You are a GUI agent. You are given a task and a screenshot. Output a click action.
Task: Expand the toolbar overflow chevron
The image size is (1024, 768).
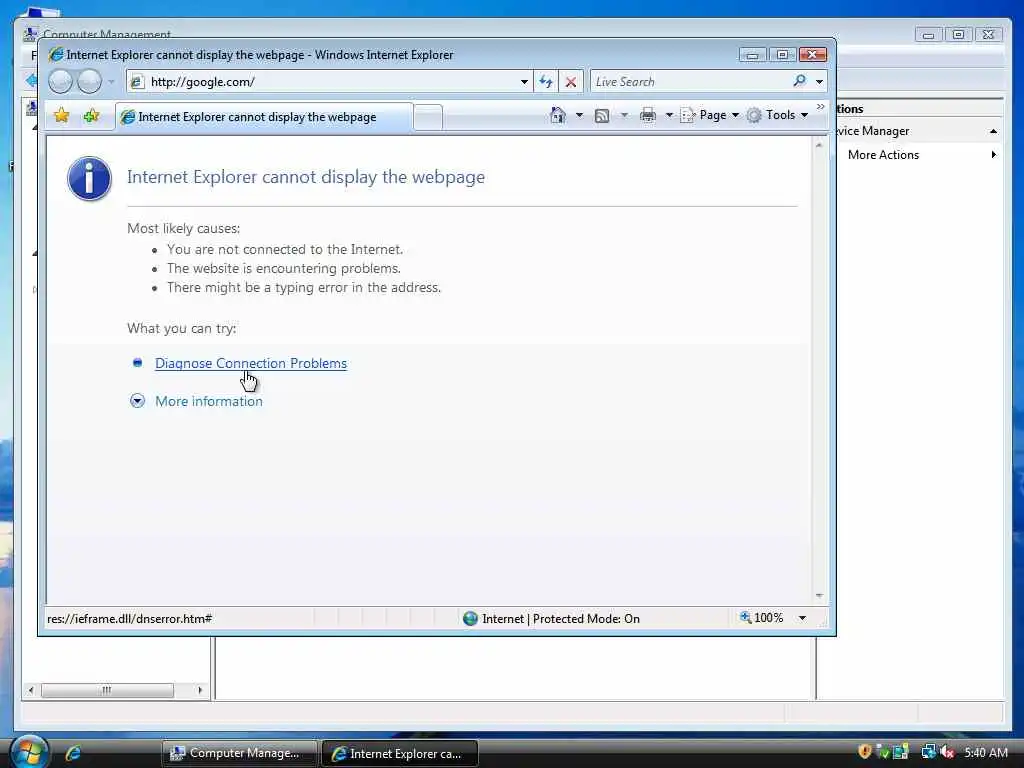point(820,107)
